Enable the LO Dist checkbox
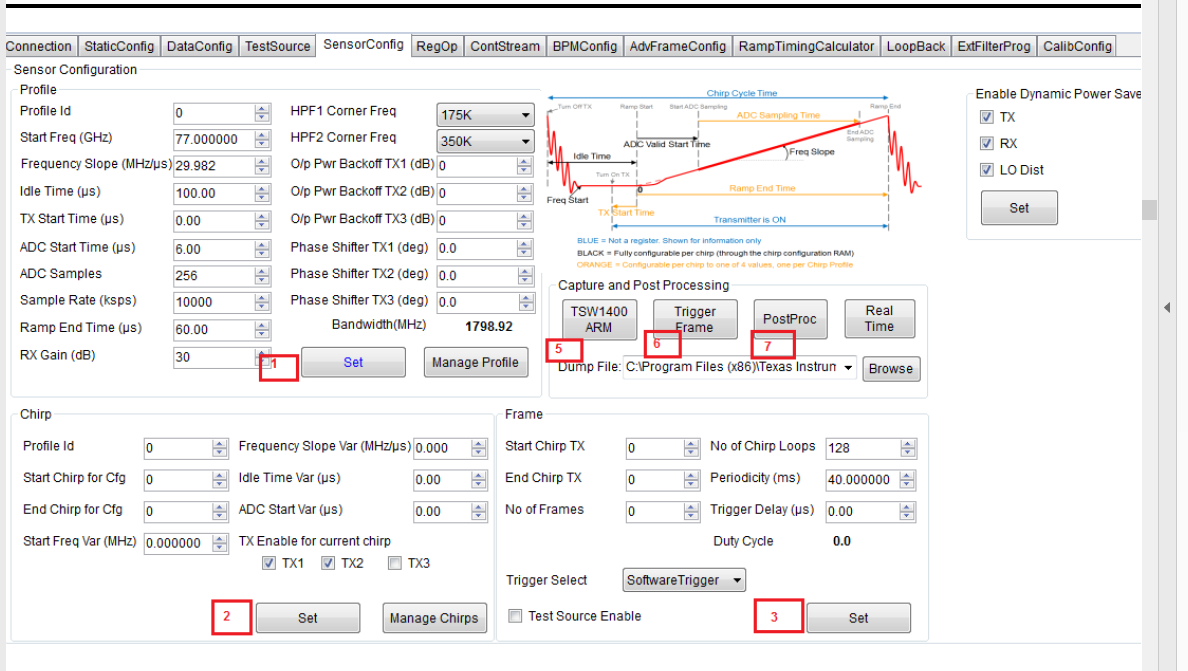The width and height of the screenshot is (1188, 671). (987, 168)
